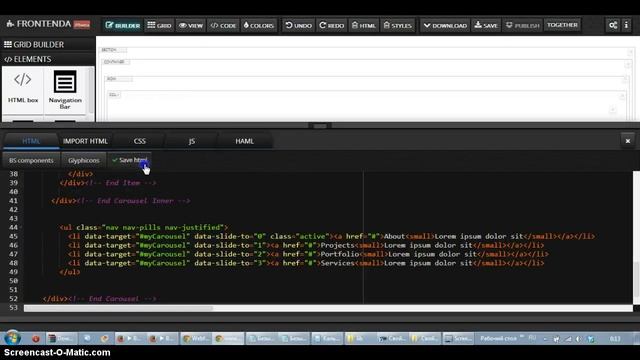640x360 pixels.
Task: Redo the last change
Action: pyautogui.click(x=331, y=25)
